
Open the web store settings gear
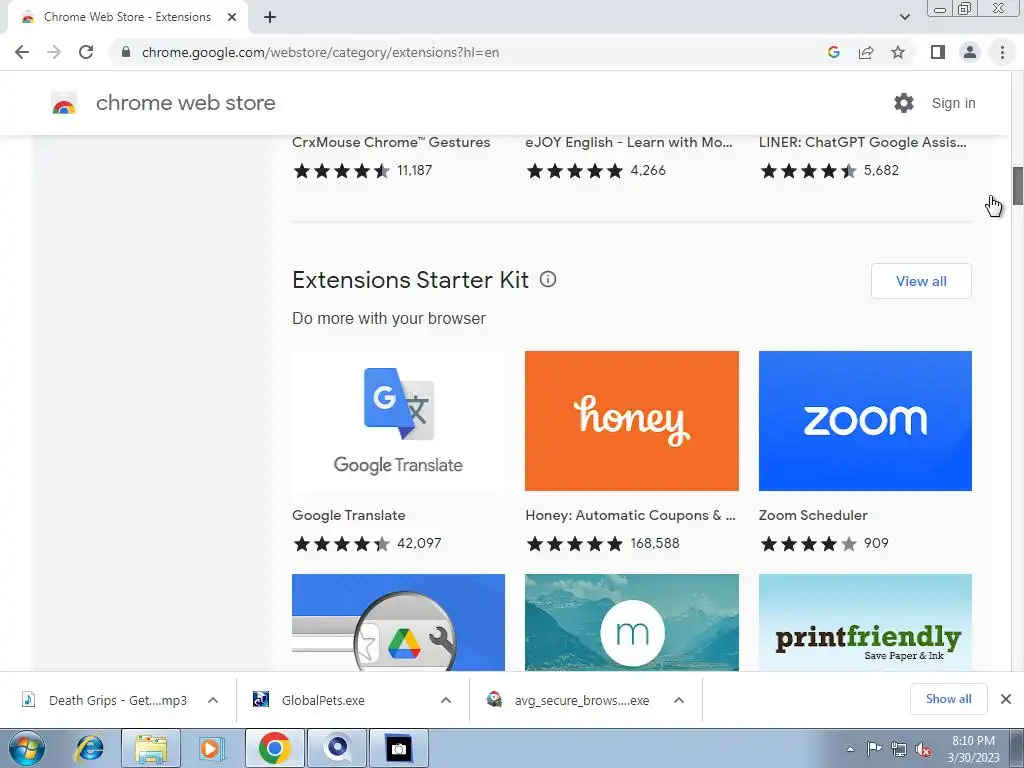[x=904, y=103]
